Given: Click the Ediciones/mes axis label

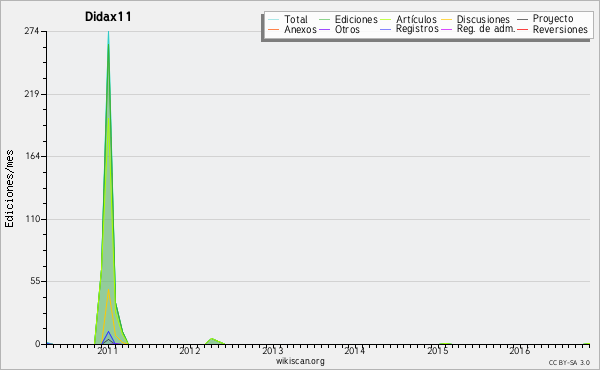Looking at the screenshot, I should coord(9,189).
